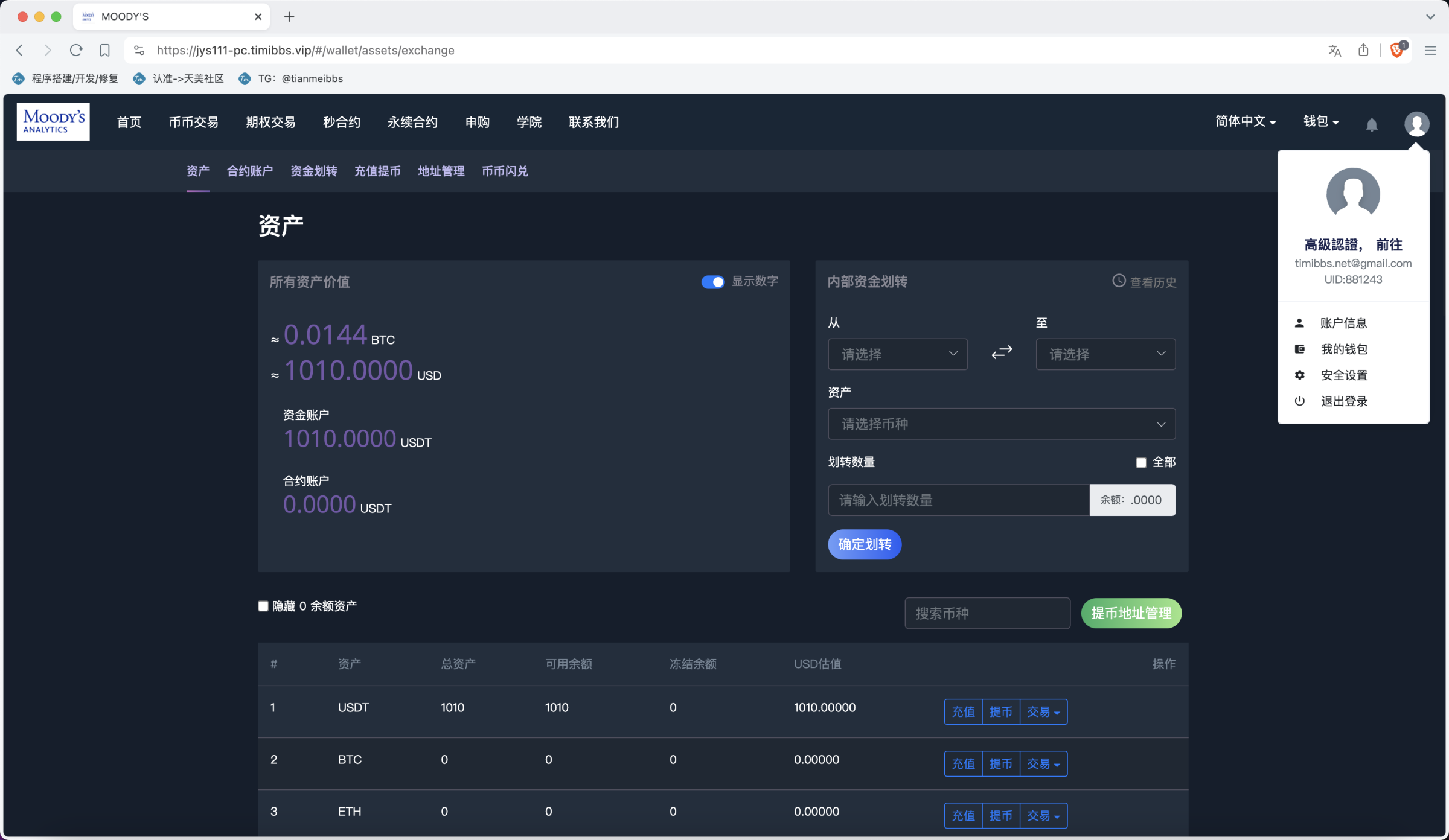Click the 提币地址管理 button
The height and width of the screenshot is (840, 1449).
[1131, 613]
